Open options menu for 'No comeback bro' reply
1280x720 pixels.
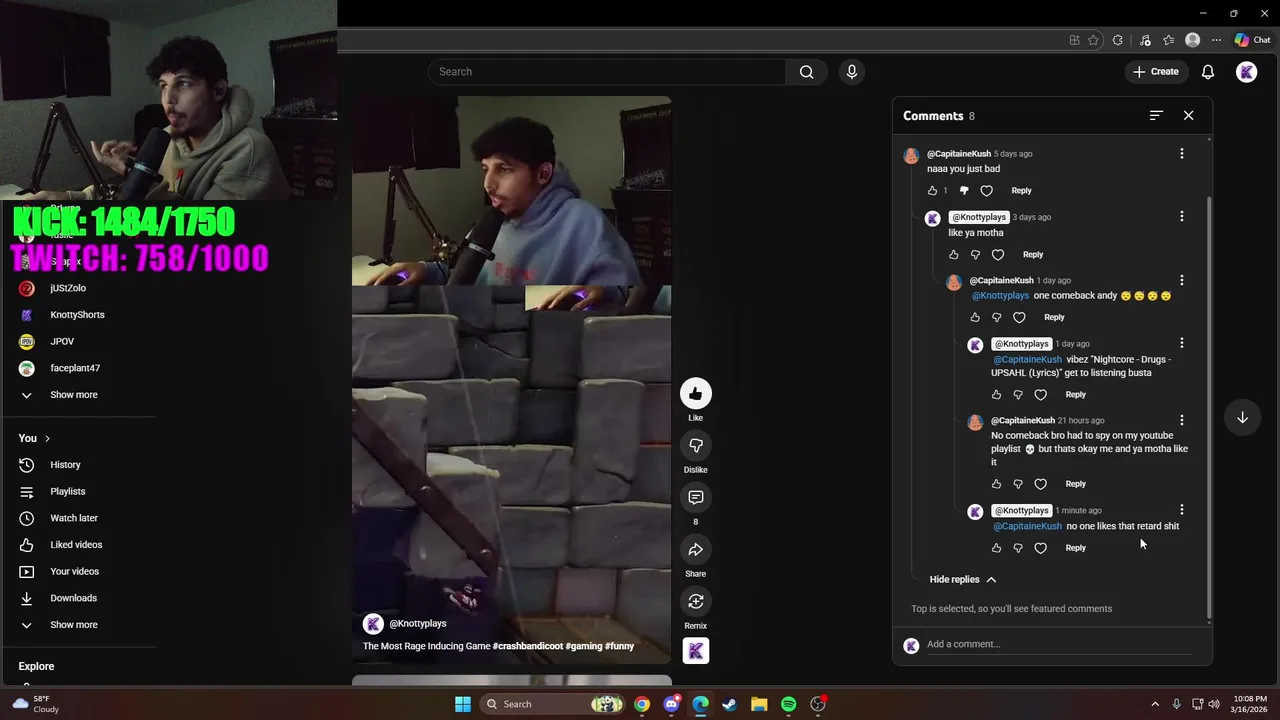[1181, 421]
